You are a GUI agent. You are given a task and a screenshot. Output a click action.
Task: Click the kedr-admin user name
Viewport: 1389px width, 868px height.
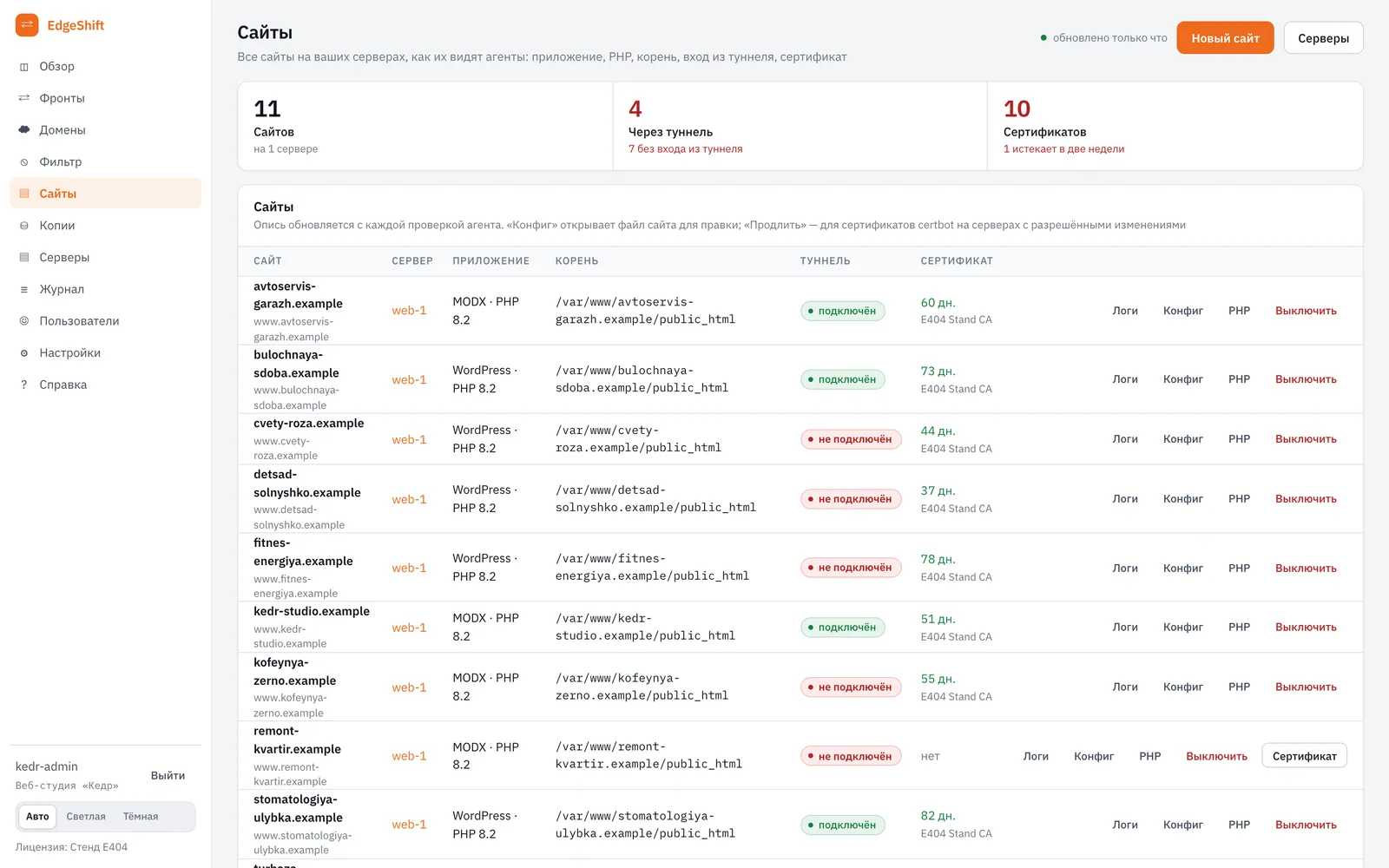47,767
